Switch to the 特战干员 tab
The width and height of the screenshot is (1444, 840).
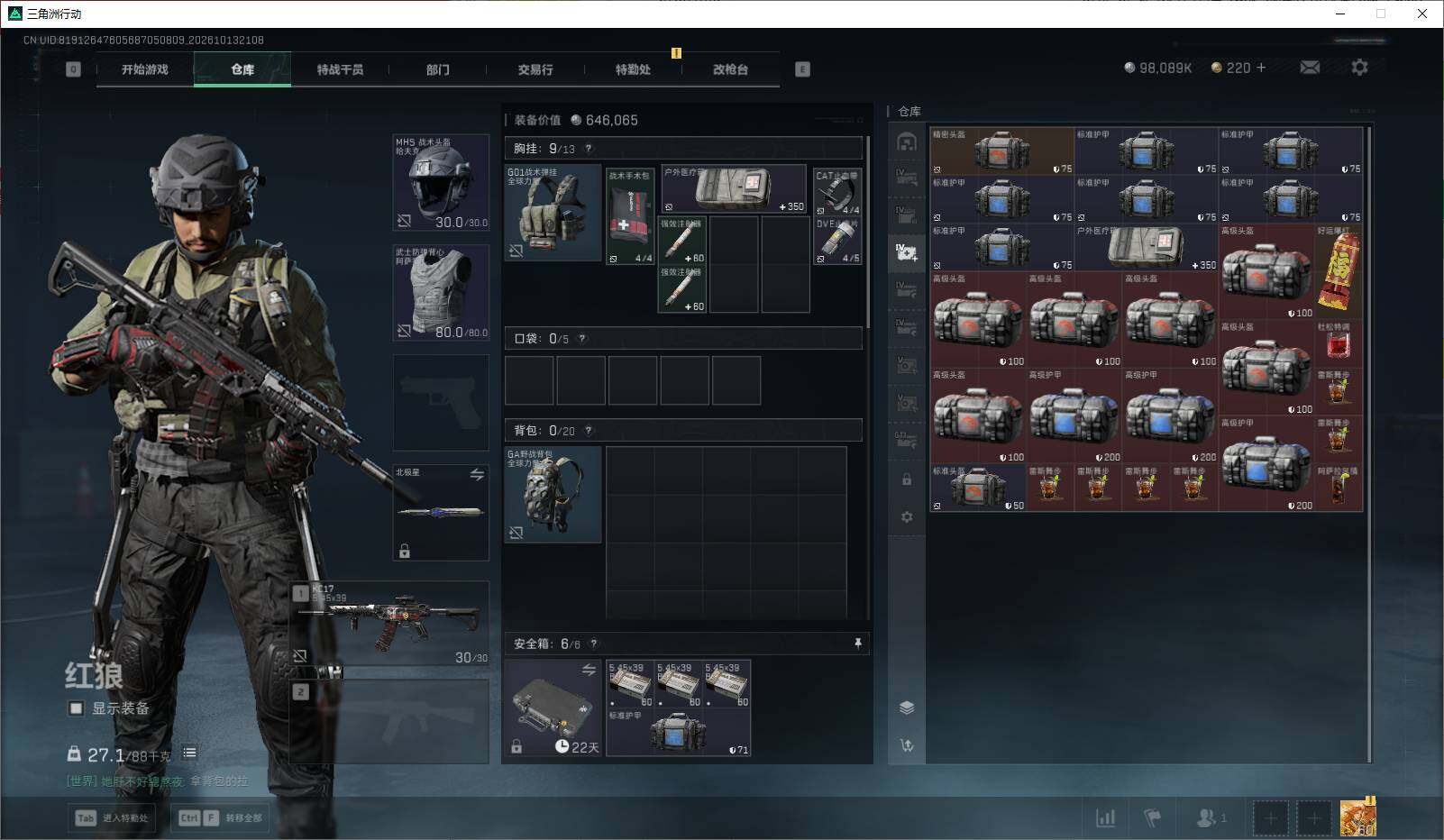340,69
